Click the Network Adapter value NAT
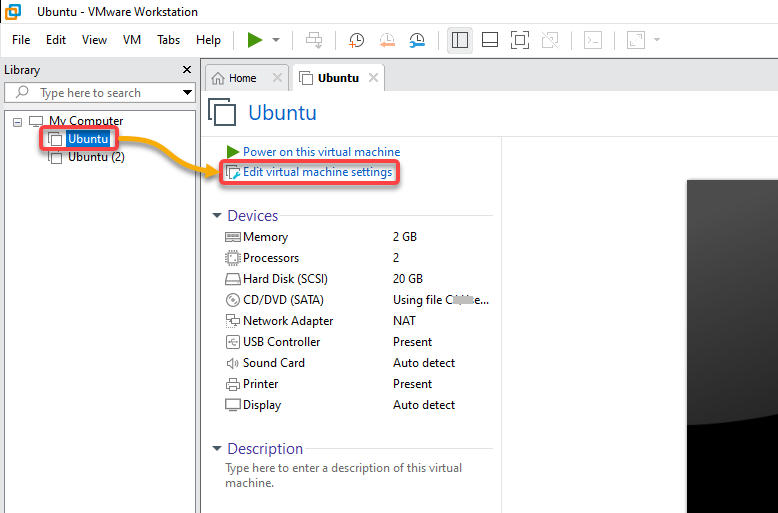 point(404,321)
